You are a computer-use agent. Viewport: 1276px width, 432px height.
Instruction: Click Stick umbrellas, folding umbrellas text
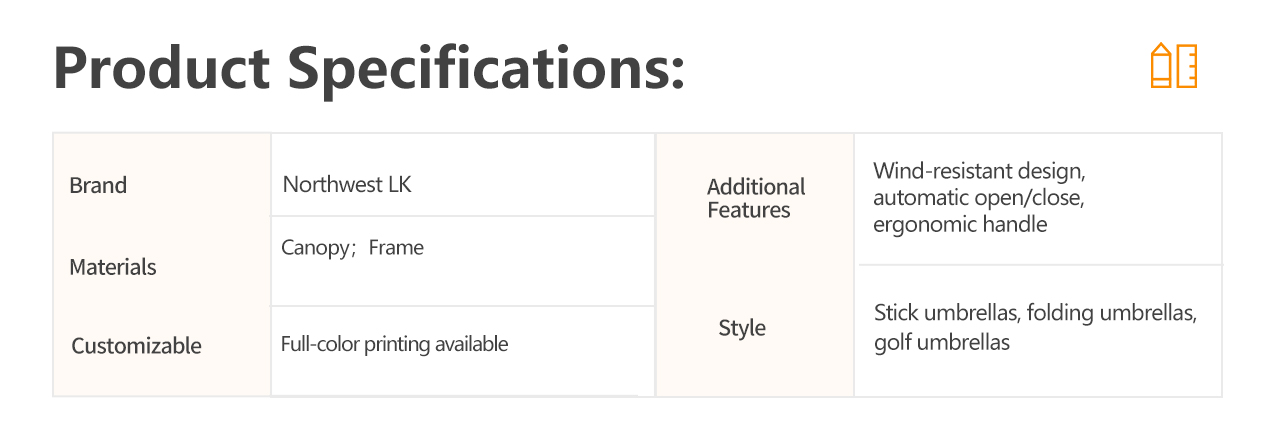click(1035, 313)
